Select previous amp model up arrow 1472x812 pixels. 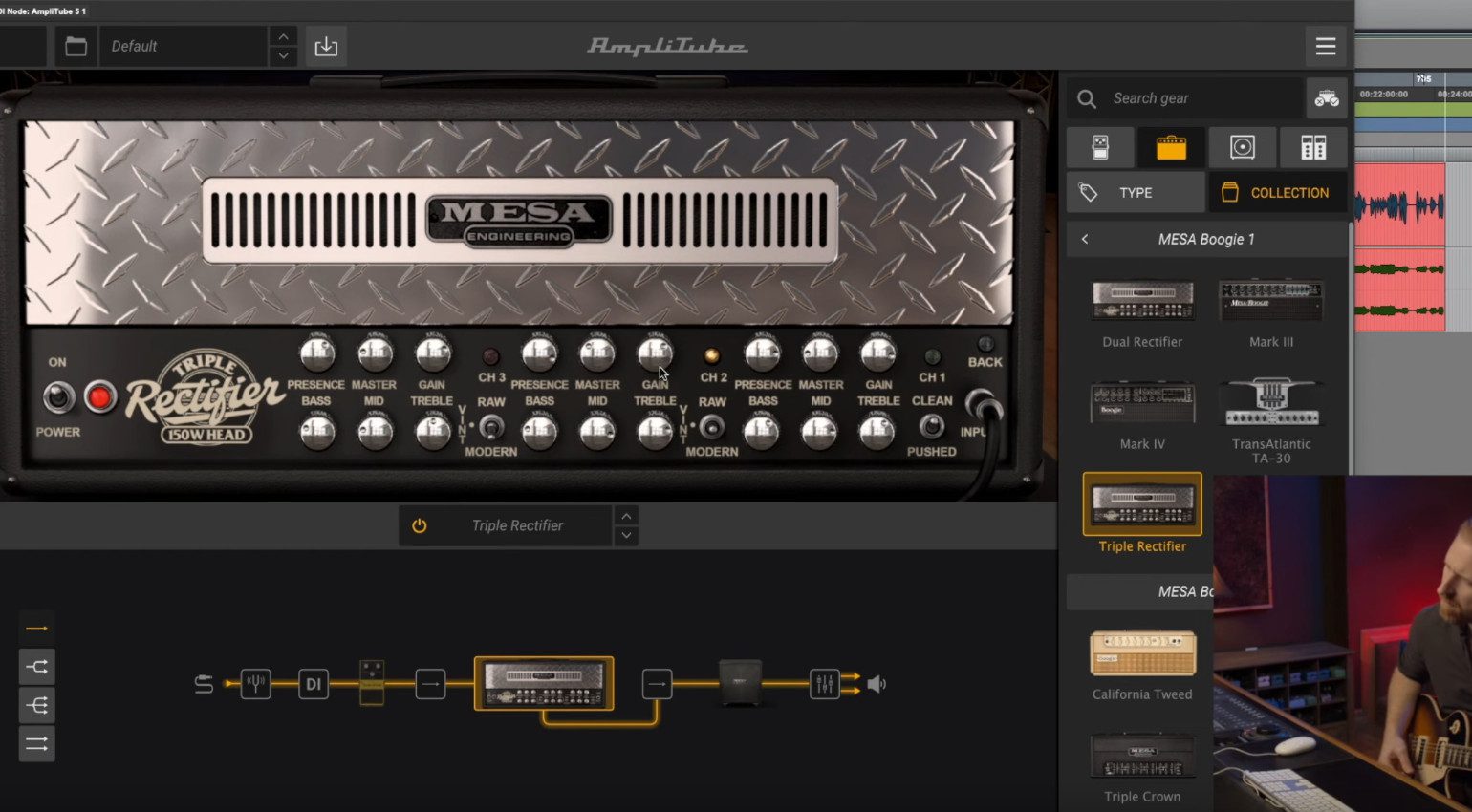pos(626,516)
